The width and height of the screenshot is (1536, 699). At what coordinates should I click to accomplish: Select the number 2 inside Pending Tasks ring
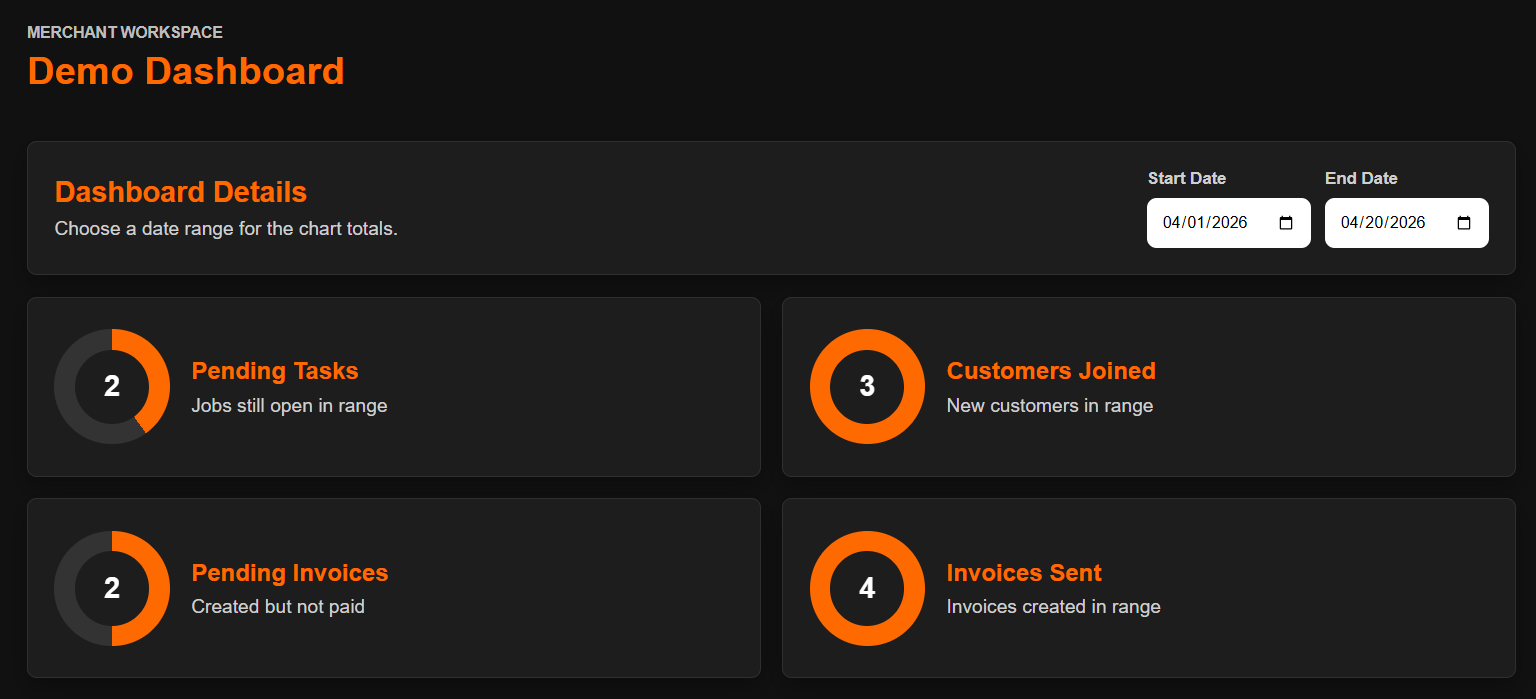[111, 387]
